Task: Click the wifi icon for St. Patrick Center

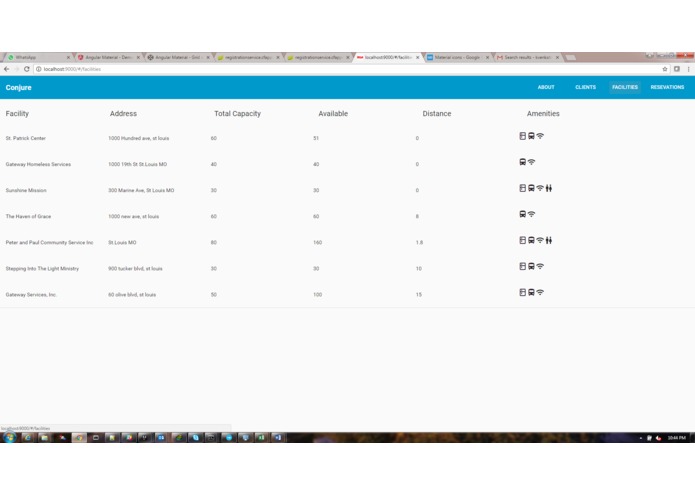Action: click(540, 136)
